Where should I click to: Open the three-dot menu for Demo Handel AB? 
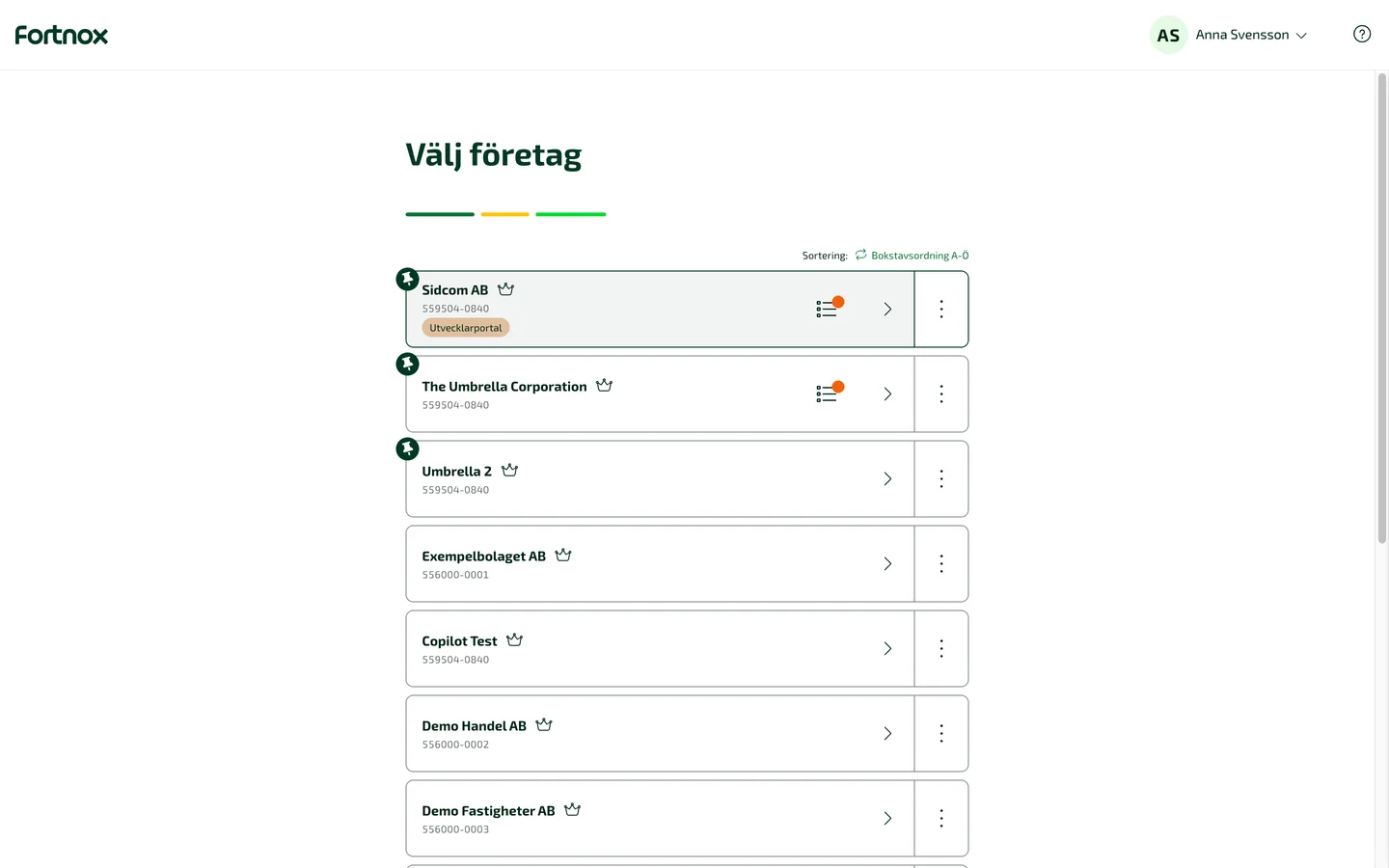pos(941,733)
